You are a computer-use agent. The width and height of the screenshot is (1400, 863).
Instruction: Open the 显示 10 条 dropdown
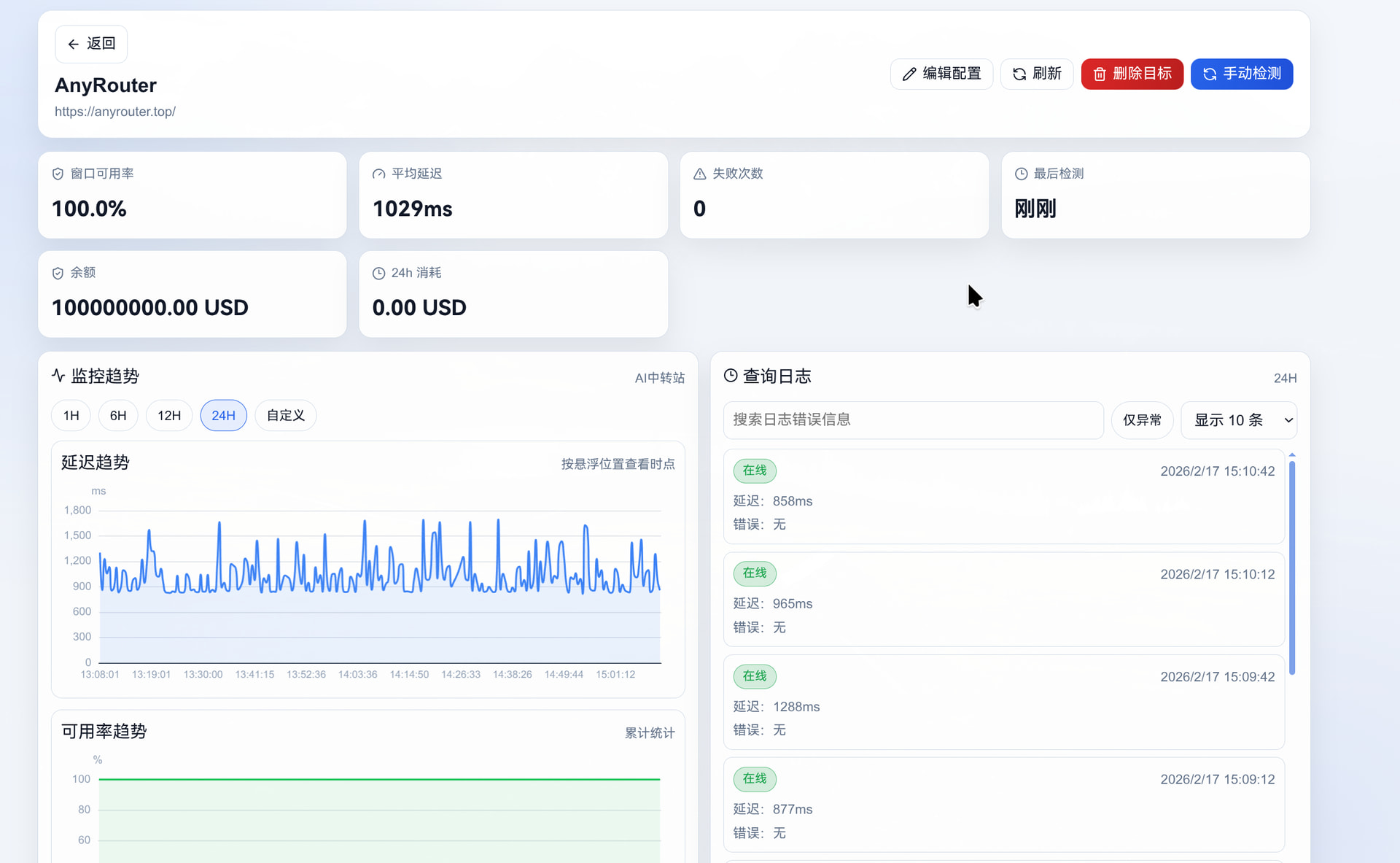(x=1239, y=420)
